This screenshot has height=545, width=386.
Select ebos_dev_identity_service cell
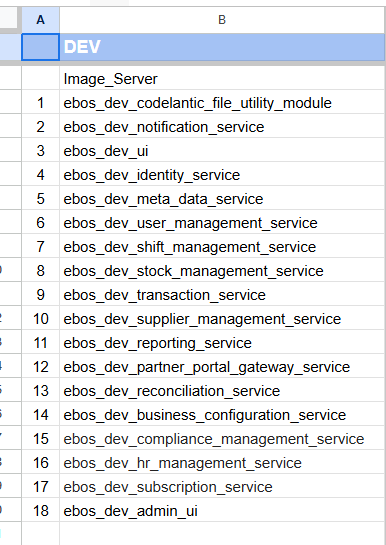click(x=222, y=175)
